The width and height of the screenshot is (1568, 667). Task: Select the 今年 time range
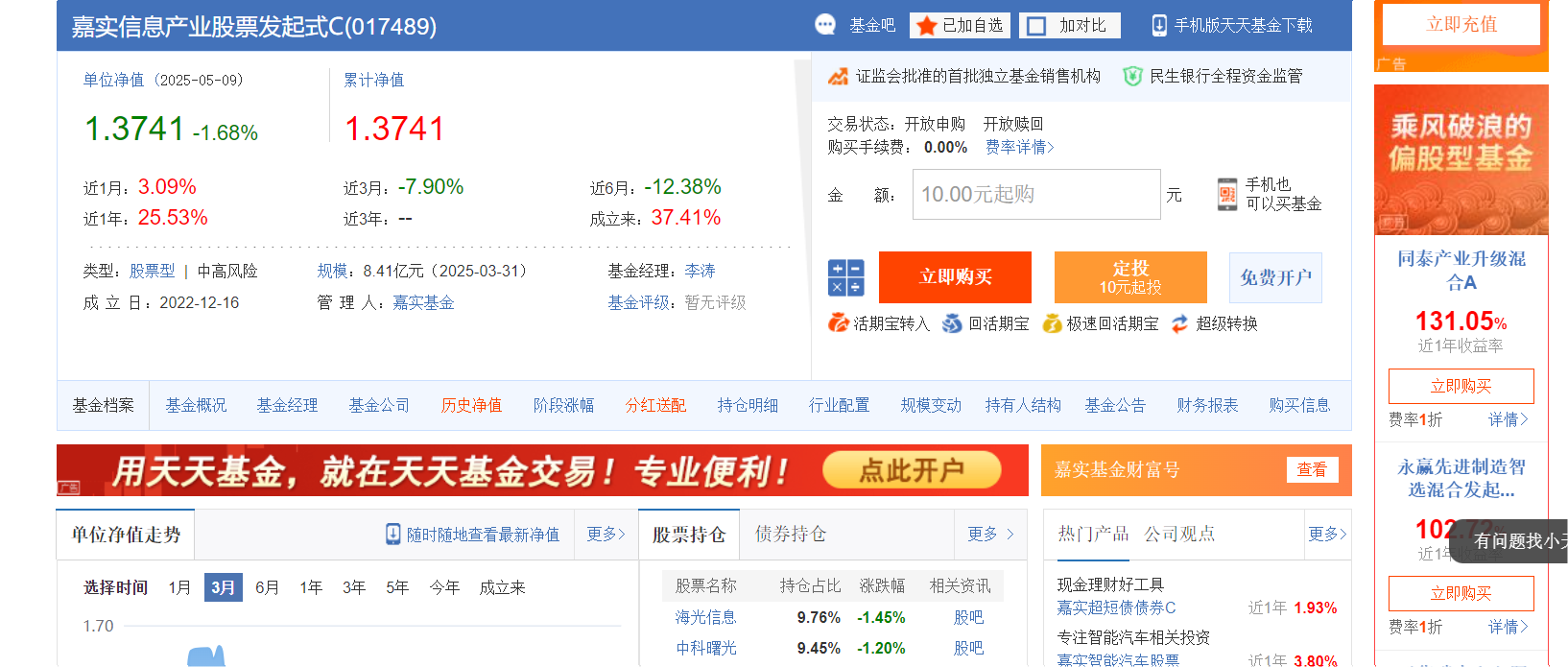[444, 587]
